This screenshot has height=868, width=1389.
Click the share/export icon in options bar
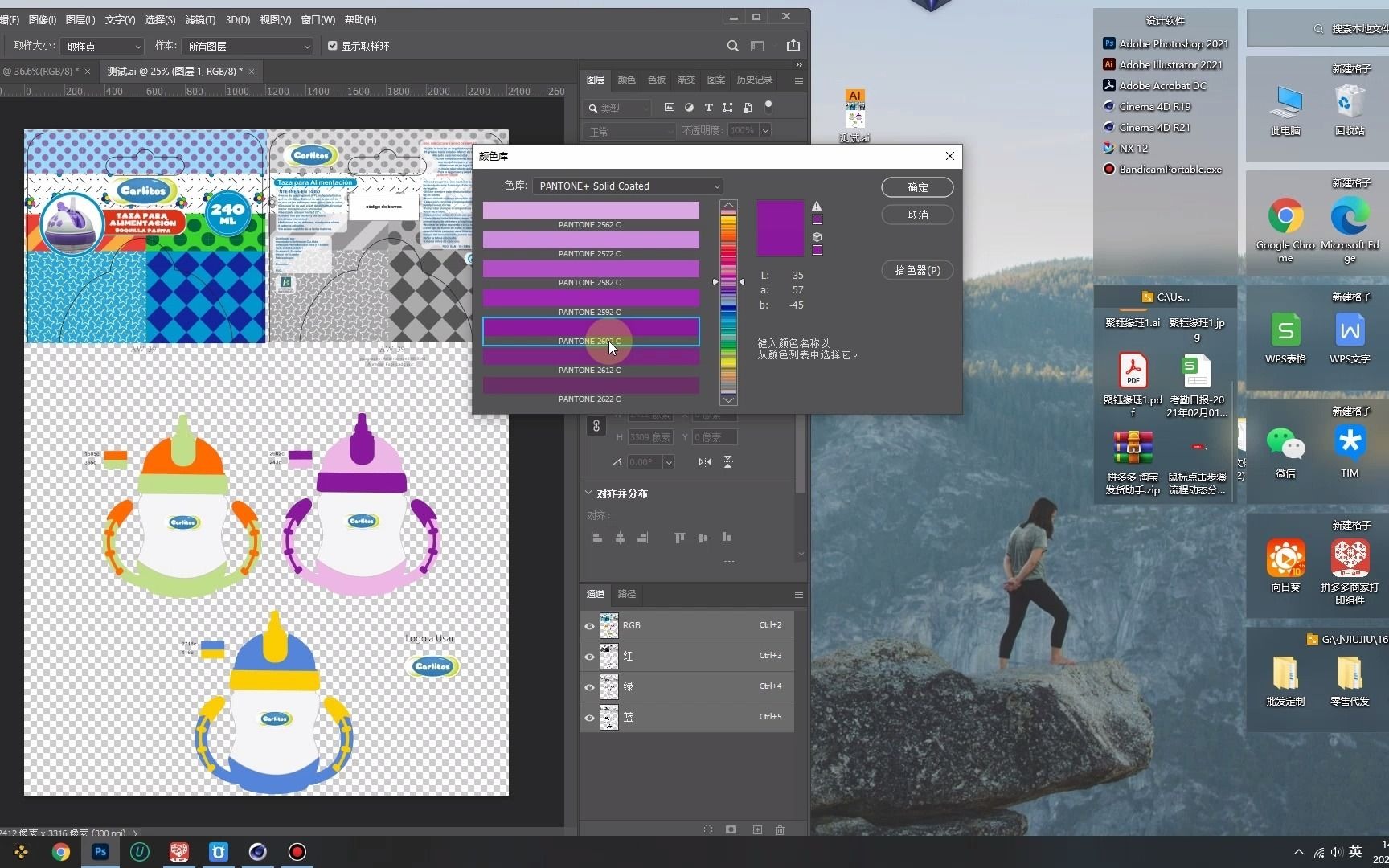(x=793, y=46)
